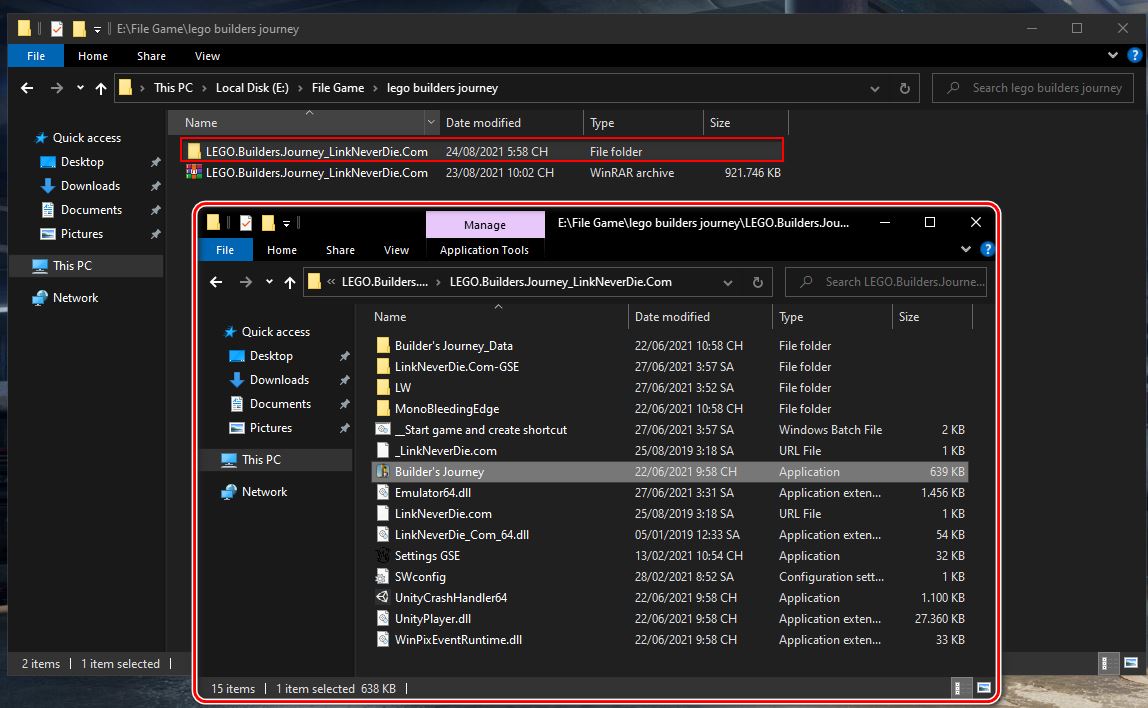Open the Share tab in front window
The height and width of the screenshot is (708, 1148).
point(340,250)
